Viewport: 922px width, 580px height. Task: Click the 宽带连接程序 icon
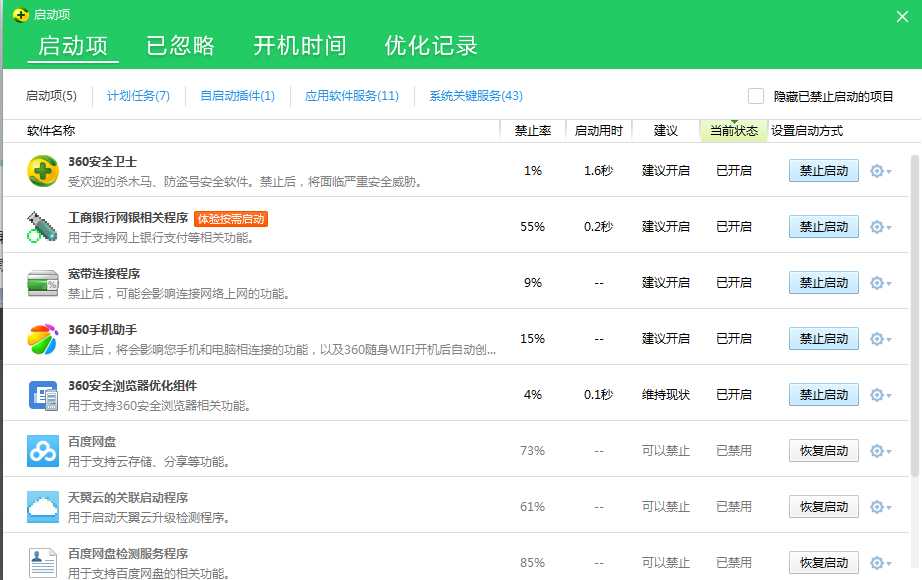pos(43,283)
